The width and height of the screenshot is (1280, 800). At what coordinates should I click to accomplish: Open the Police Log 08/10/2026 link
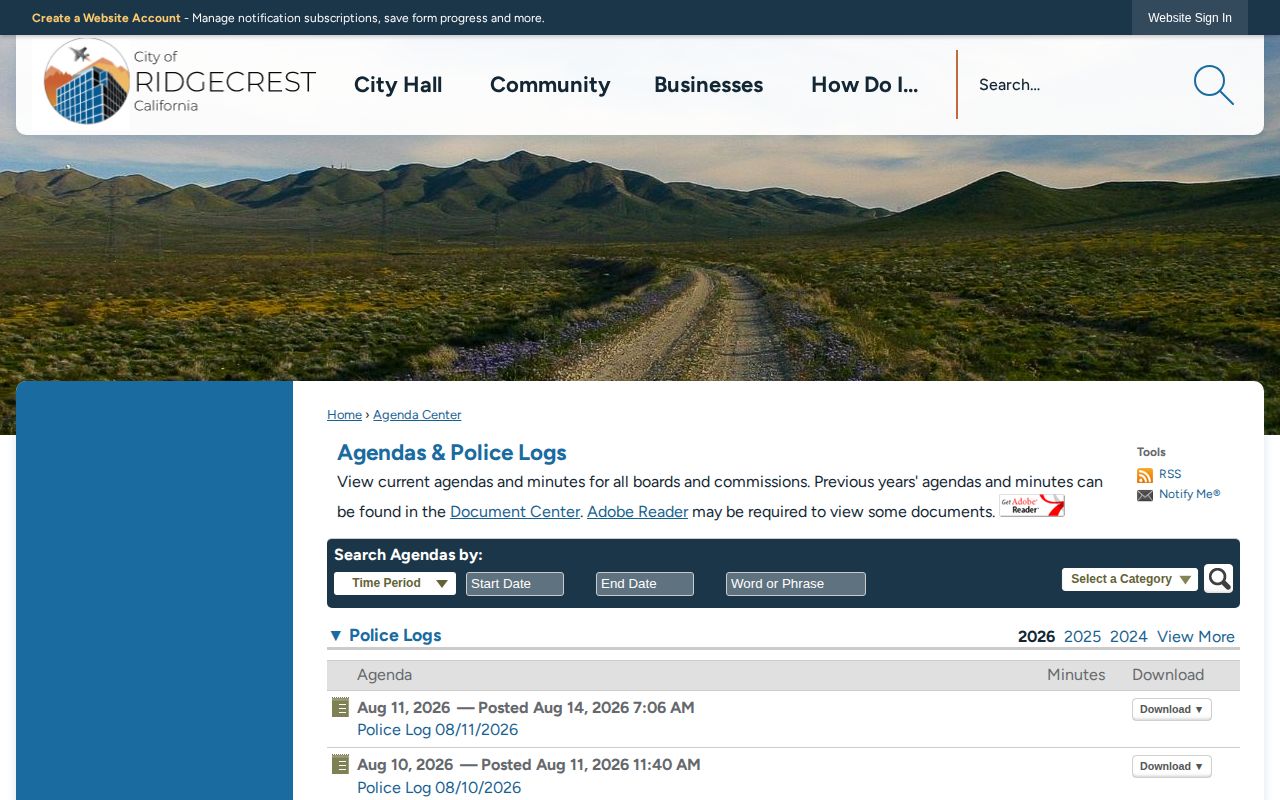439,788
